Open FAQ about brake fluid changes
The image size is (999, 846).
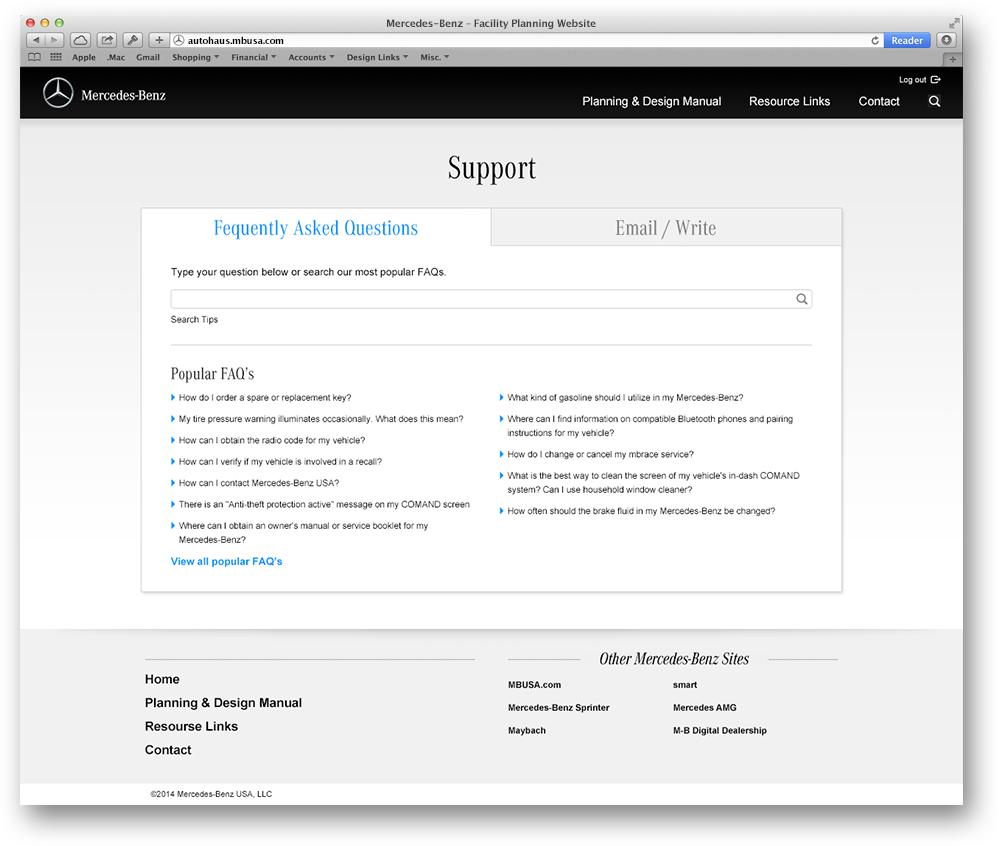(641, 511)
